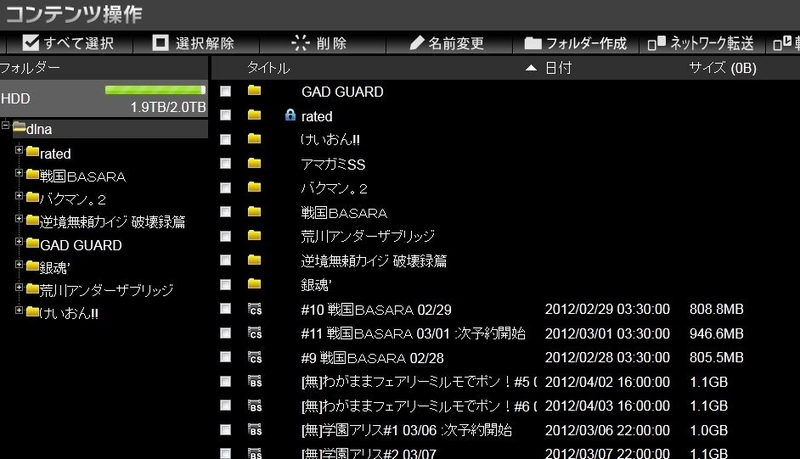Click the date 2012/02/29 03:30:00

[x=607, y=309]
